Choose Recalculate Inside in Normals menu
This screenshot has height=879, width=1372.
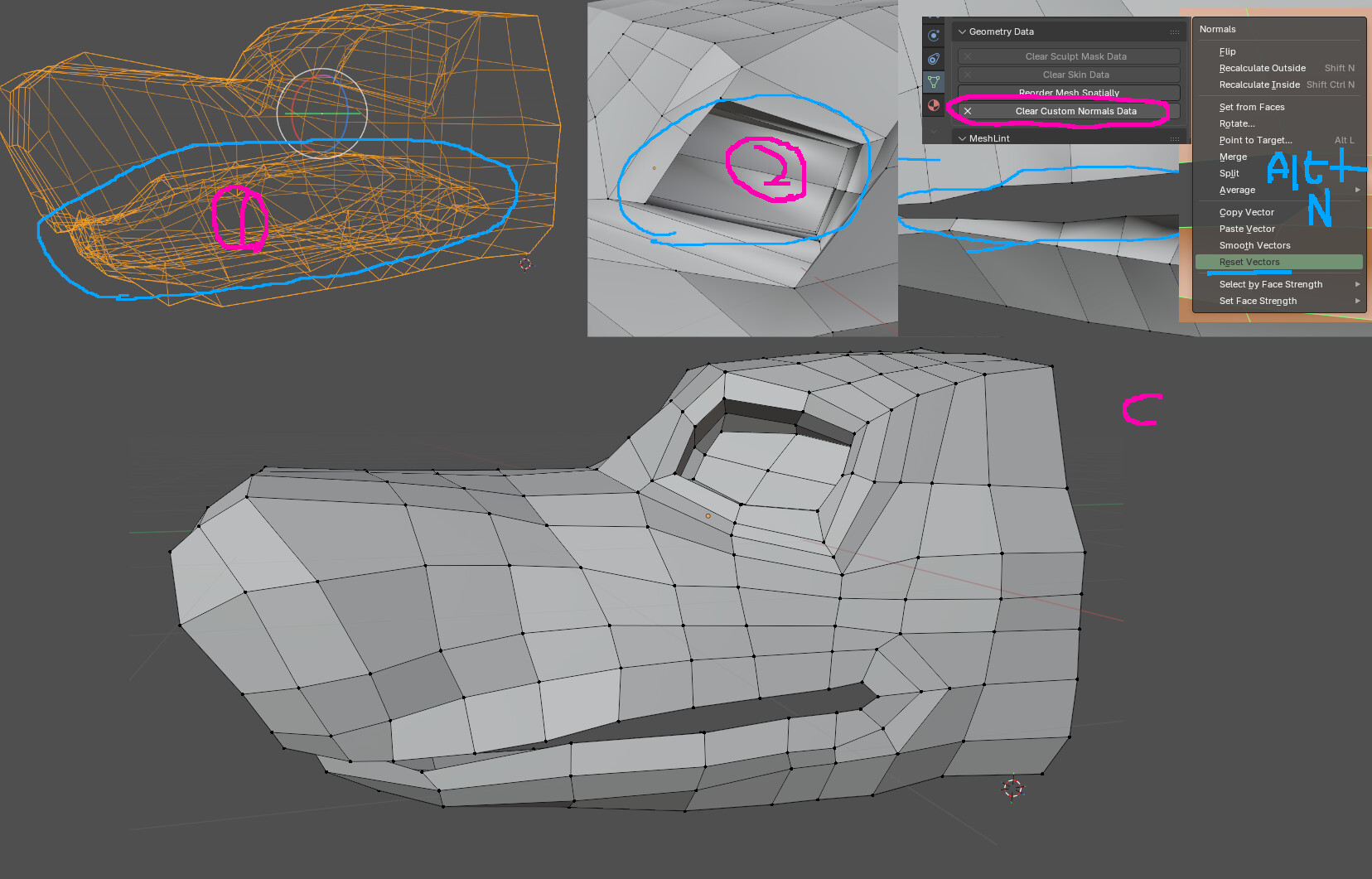1279,85
